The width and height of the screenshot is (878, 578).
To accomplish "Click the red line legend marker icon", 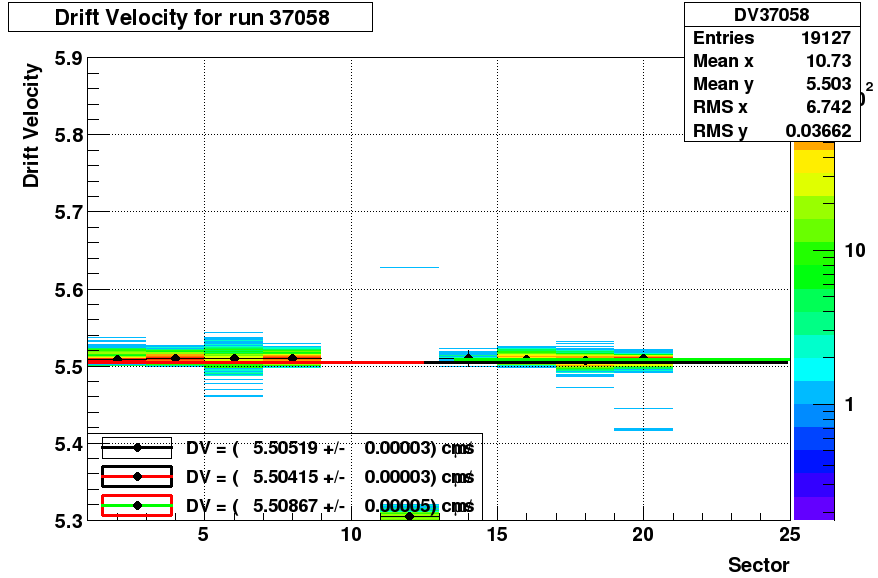I will [137, 477].
